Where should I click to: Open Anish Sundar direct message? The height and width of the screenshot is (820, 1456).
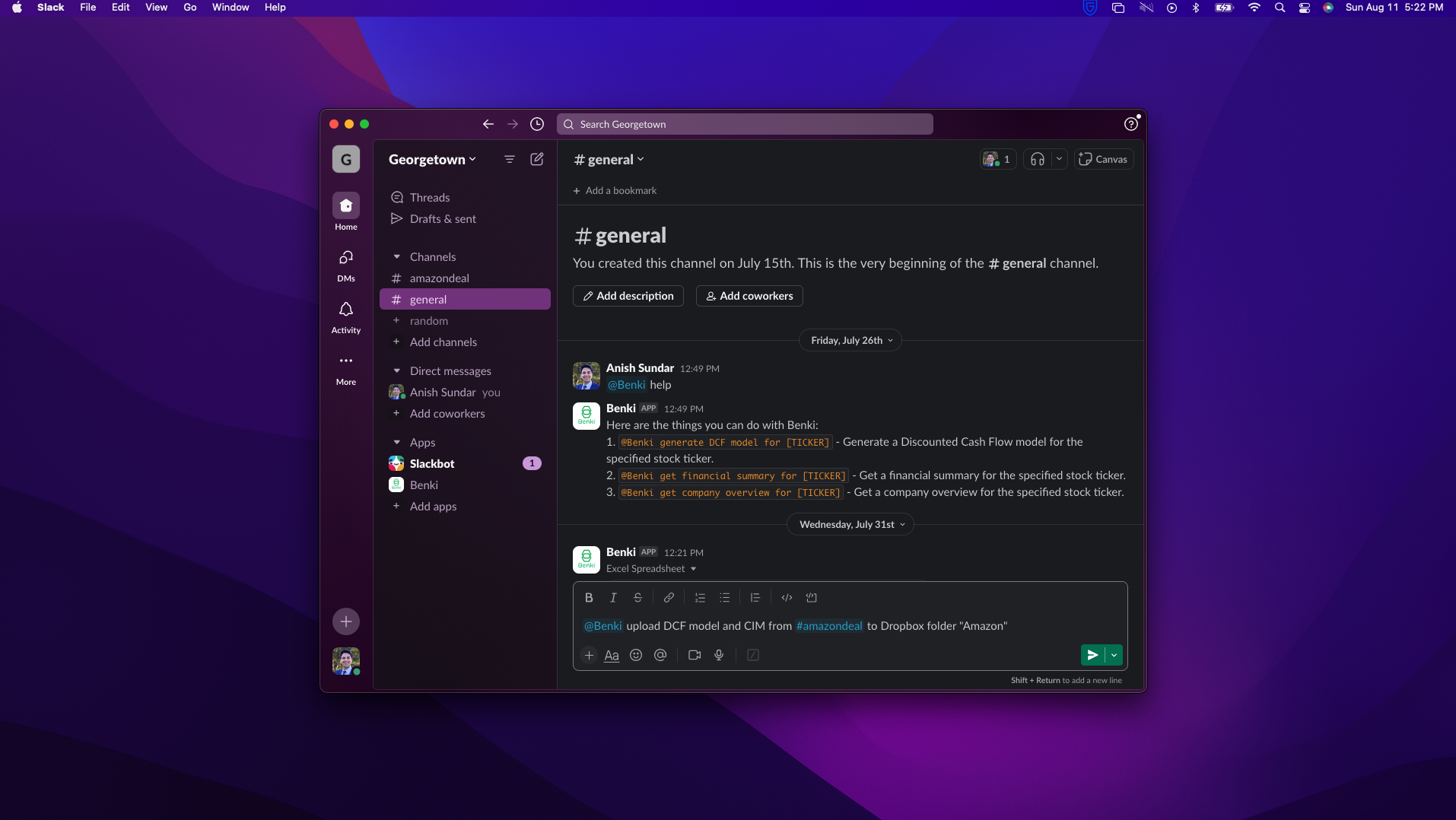465,393
